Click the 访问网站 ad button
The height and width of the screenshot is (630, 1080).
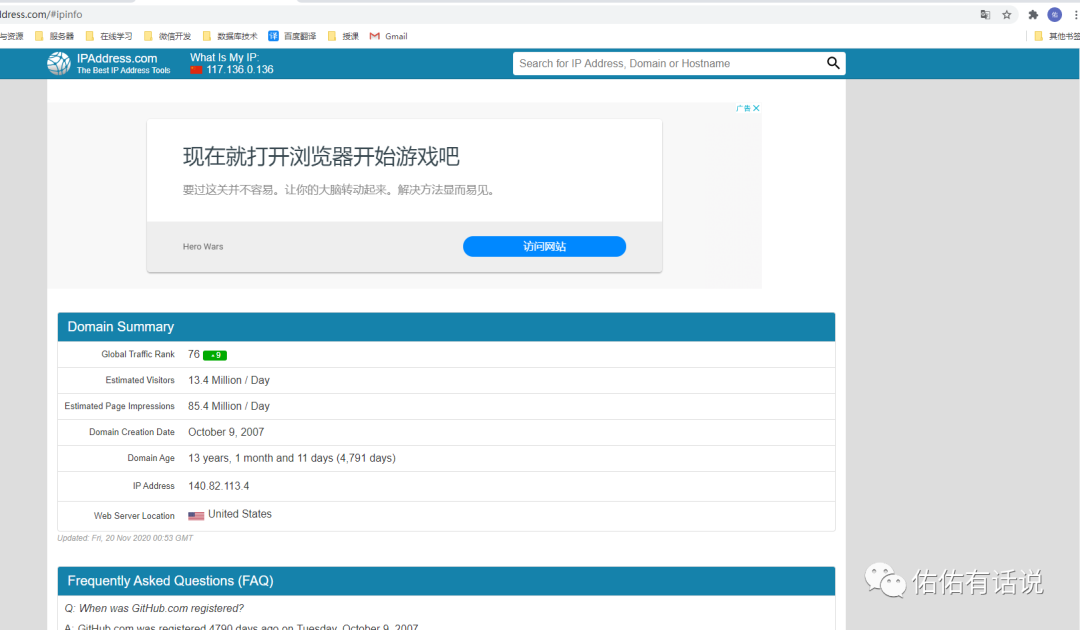click(544, 246)
